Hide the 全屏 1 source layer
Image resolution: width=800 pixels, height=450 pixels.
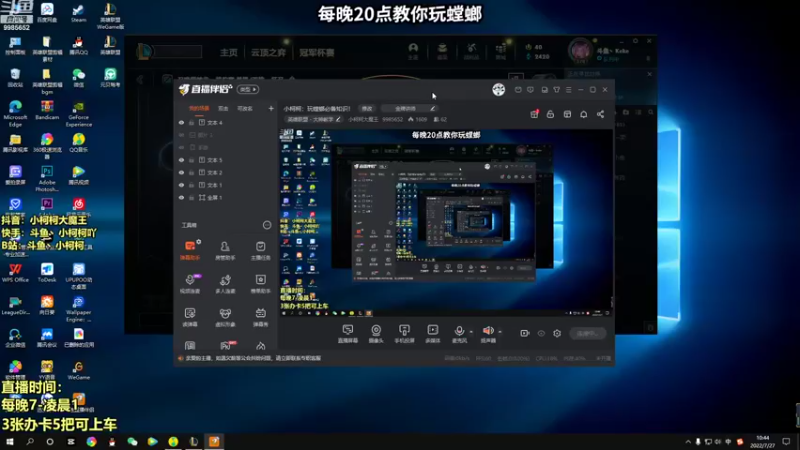[x=181, y=197]
